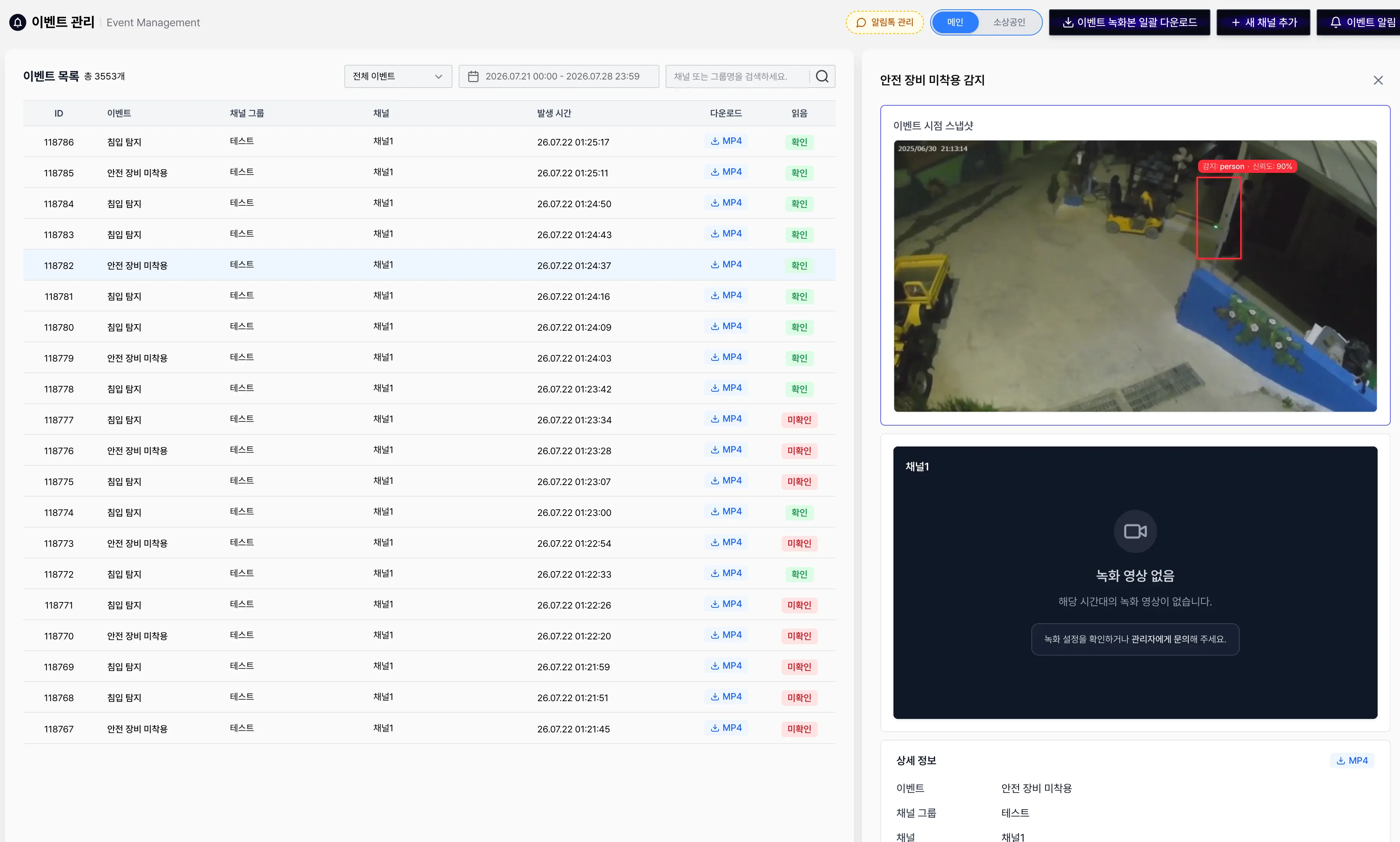Download MP4 for event 118767

726,728
